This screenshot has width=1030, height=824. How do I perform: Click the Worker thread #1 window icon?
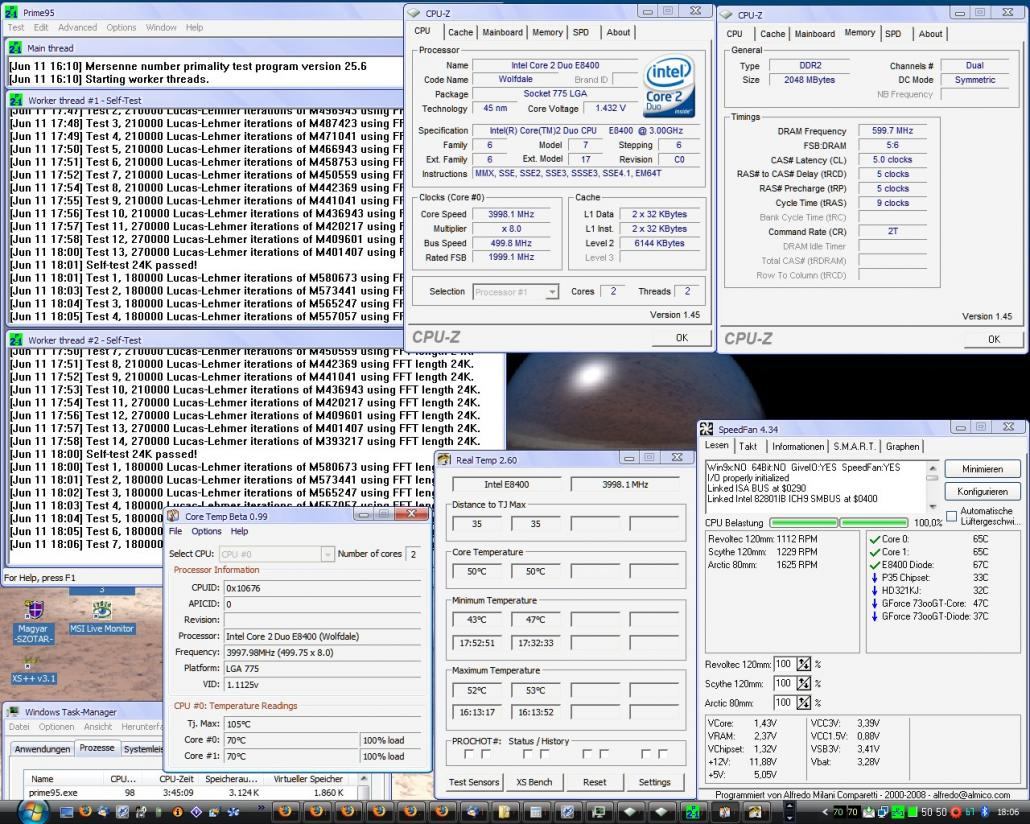click(x=15, y=101)
